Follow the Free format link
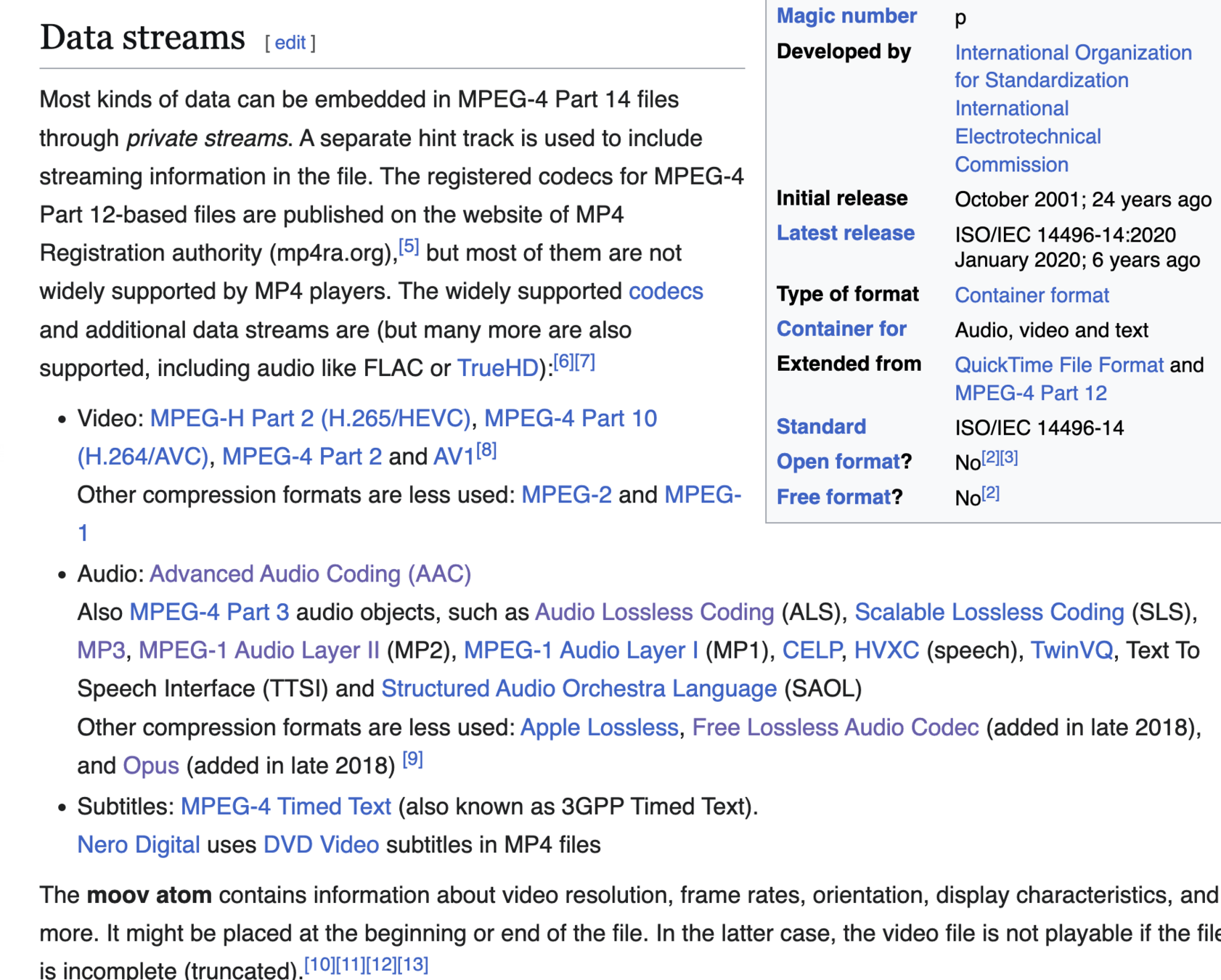This screenshot has width=1221, height=980. click(833, 497)
